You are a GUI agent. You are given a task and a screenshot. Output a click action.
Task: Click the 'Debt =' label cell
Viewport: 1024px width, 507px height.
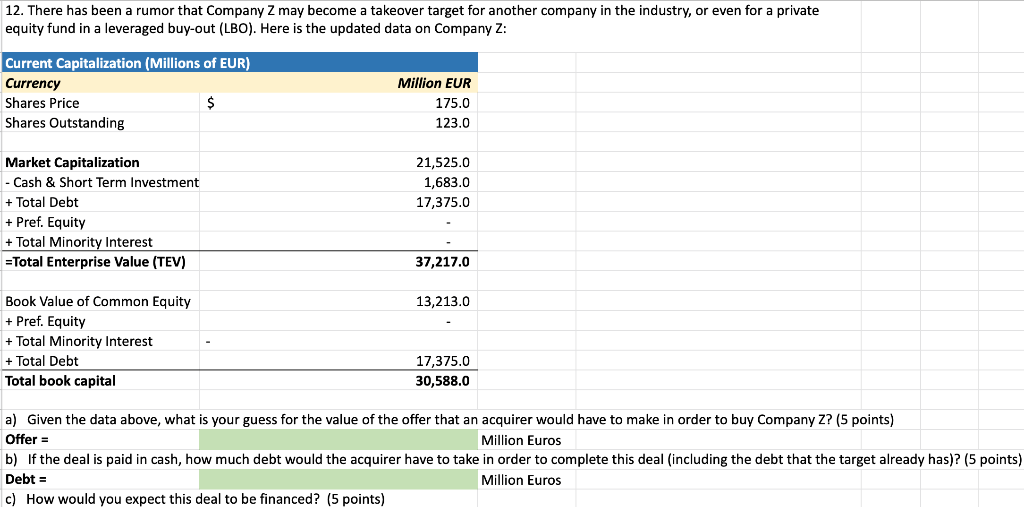(25, 480)
